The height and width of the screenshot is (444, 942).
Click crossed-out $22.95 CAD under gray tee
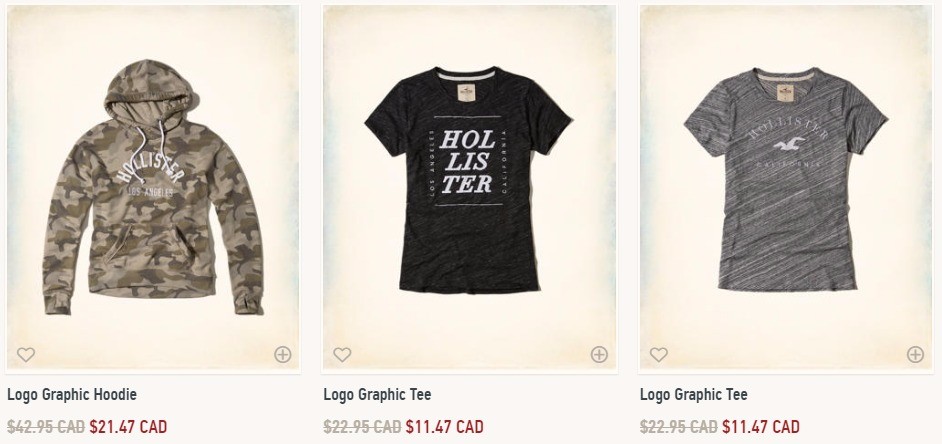[678, 426]
